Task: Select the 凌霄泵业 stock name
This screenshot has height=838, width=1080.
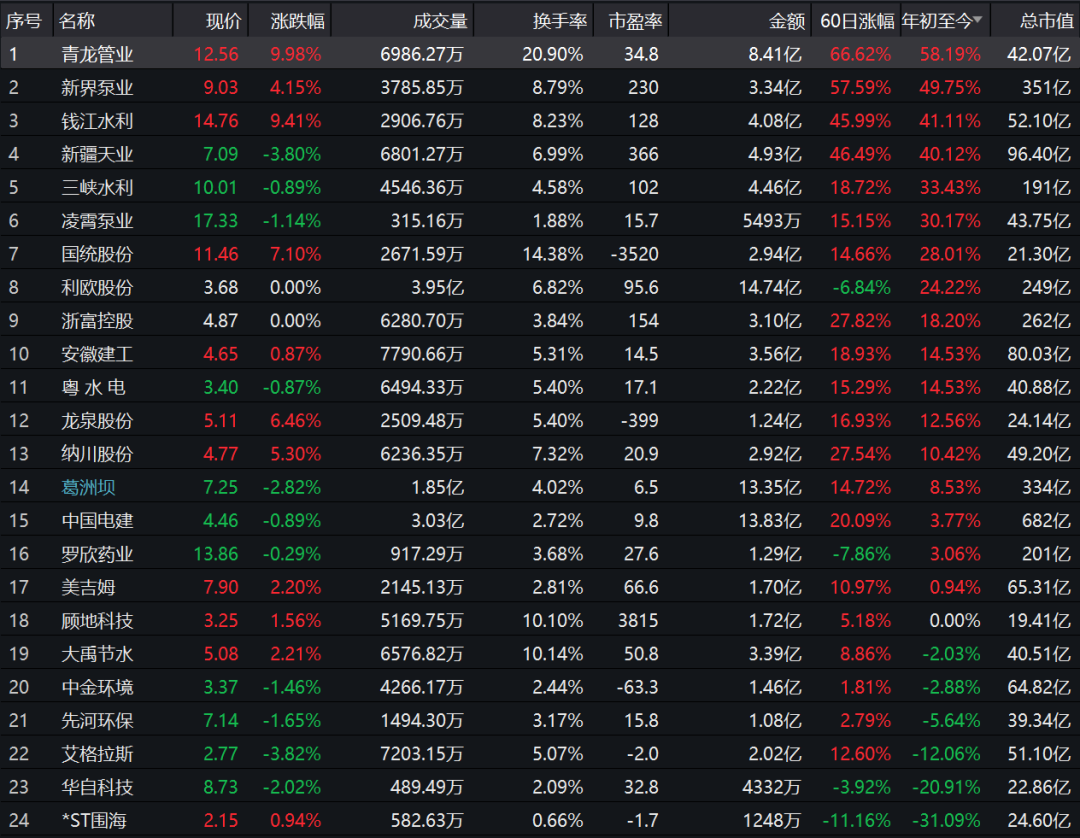Action: click(97, 221)
